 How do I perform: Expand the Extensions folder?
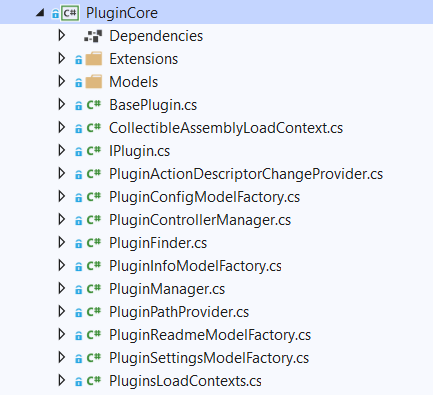point(62,58)
